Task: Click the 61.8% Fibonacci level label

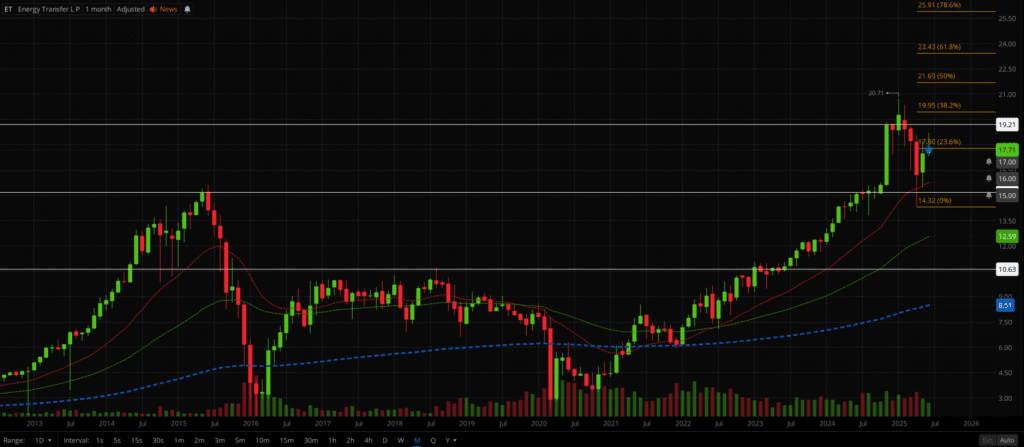Action: [939, 46]
